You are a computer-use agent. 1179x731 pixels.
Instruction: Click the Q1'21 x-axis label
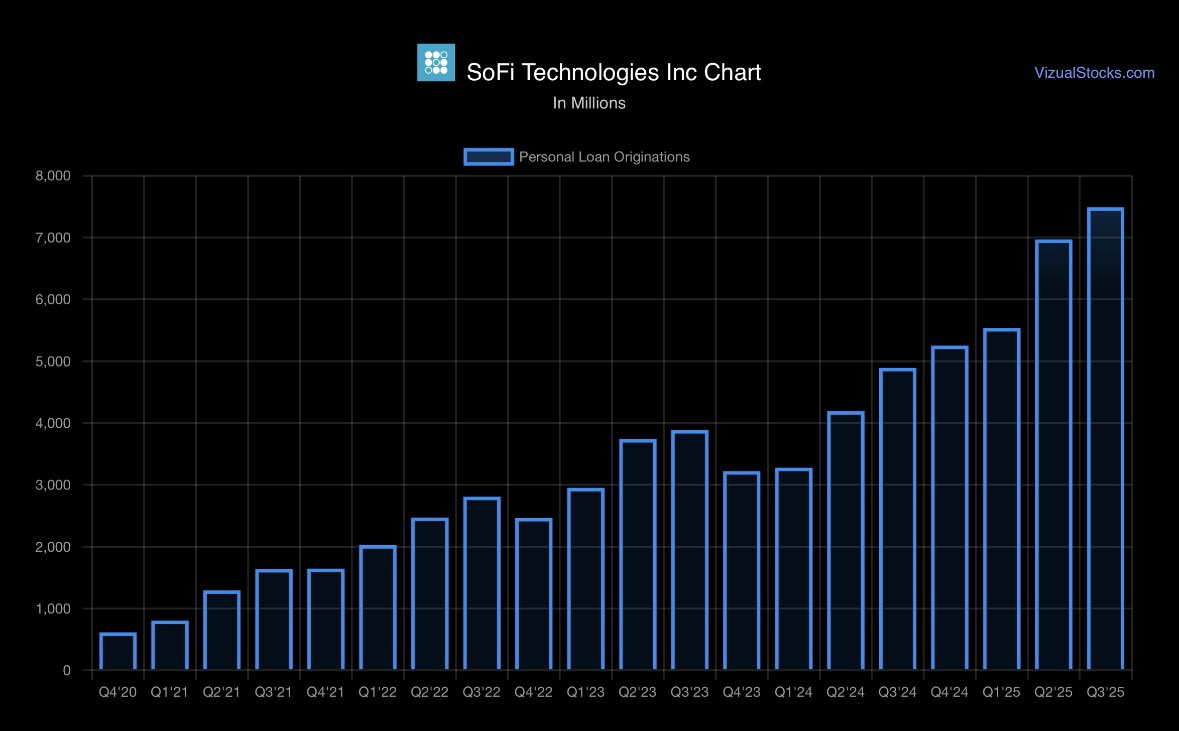pyautogui.click(x=170, y=692)
